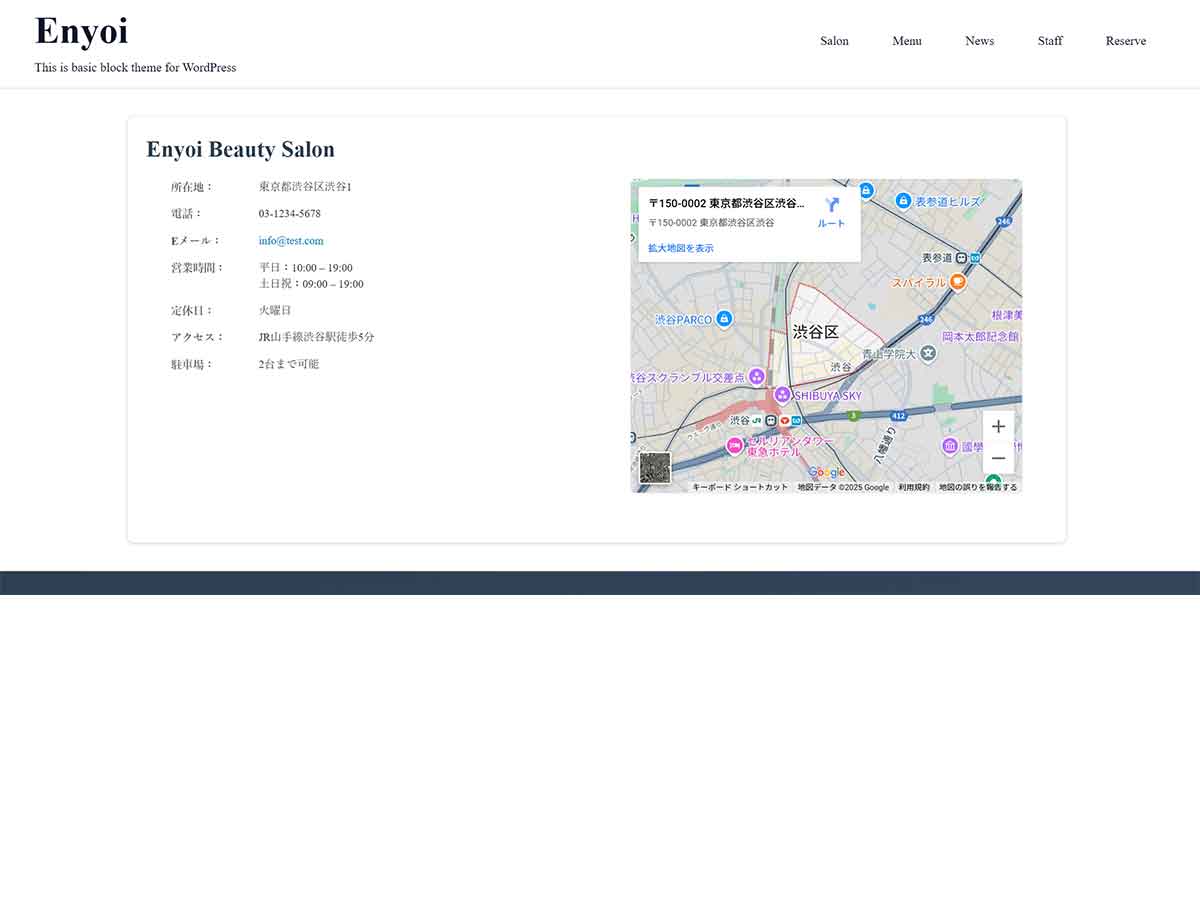The image size is (1200, 900).
Task: Zoom out the map with minus button
Action: click(998, 458)
